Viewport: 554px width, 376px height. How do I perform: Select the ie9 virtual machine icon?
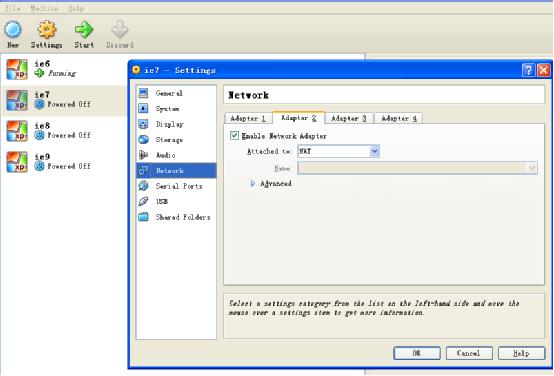tap(17, 162)
